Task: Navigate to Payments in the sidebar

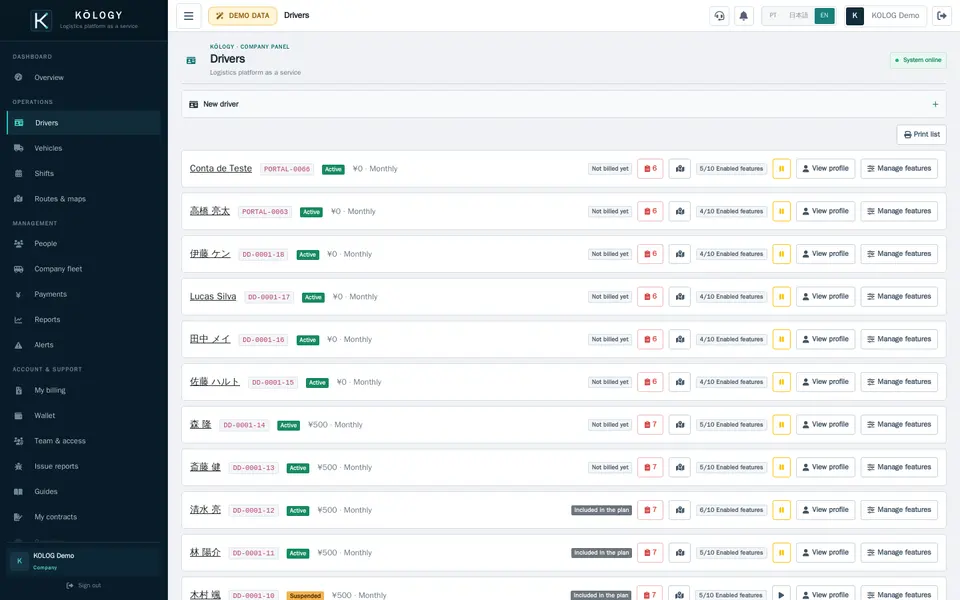Action: (x=84, y=294)
